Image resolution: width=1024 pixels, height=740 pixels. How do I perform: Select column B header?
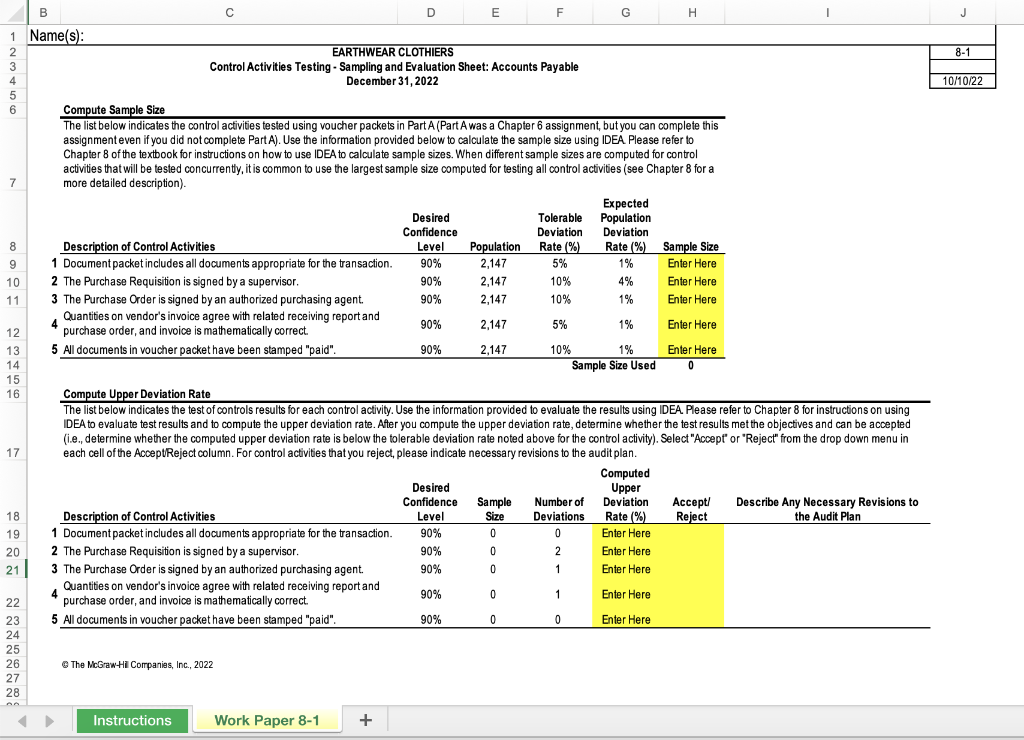click(x=42, y=12)
